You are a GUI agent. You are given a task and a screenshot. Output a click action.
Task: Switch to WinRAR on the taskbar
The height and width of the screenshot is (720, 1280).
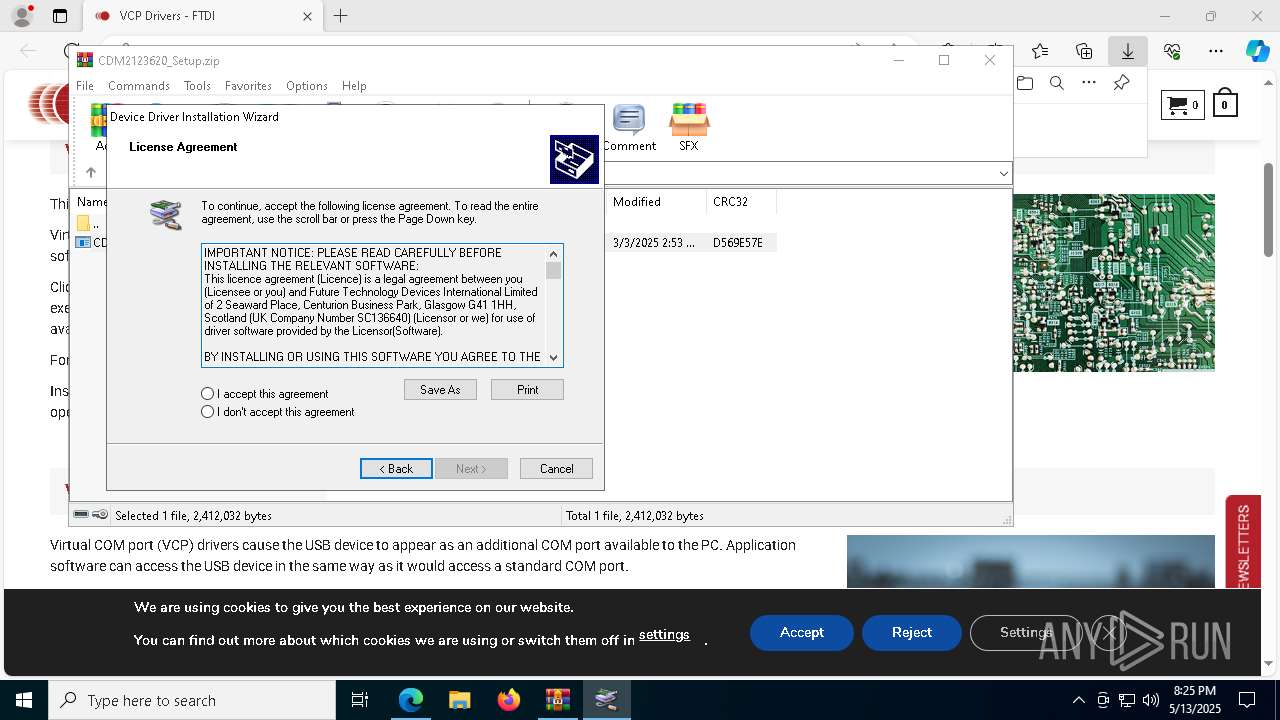pos(557,700)
